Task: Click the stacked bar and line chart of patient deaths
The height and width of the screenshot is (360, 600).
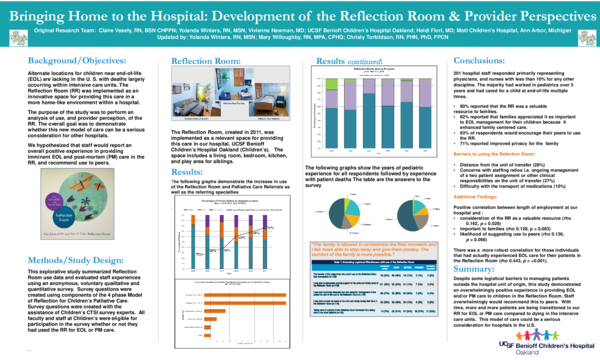Action: (232, 236)
